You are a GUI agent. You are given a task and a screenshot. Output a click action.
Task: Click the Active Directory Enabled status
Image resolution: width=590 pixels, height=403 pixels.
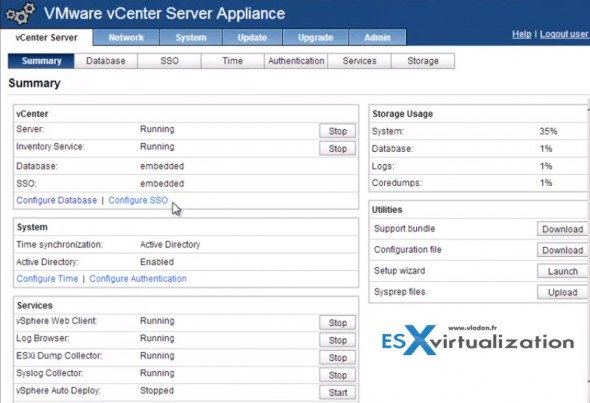(157, 262)
